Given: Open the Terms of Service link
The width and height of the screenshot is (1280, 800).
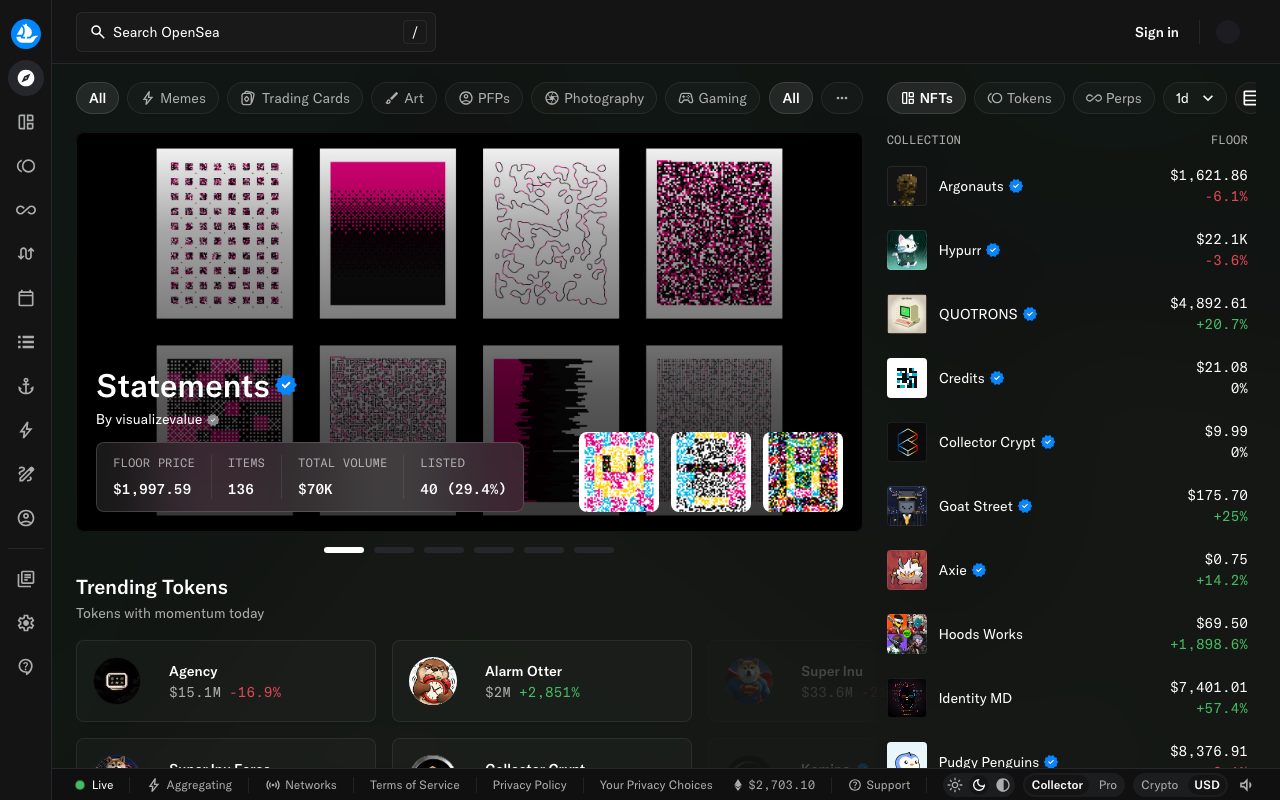Looking at the screenshot, I should [415, 785].
